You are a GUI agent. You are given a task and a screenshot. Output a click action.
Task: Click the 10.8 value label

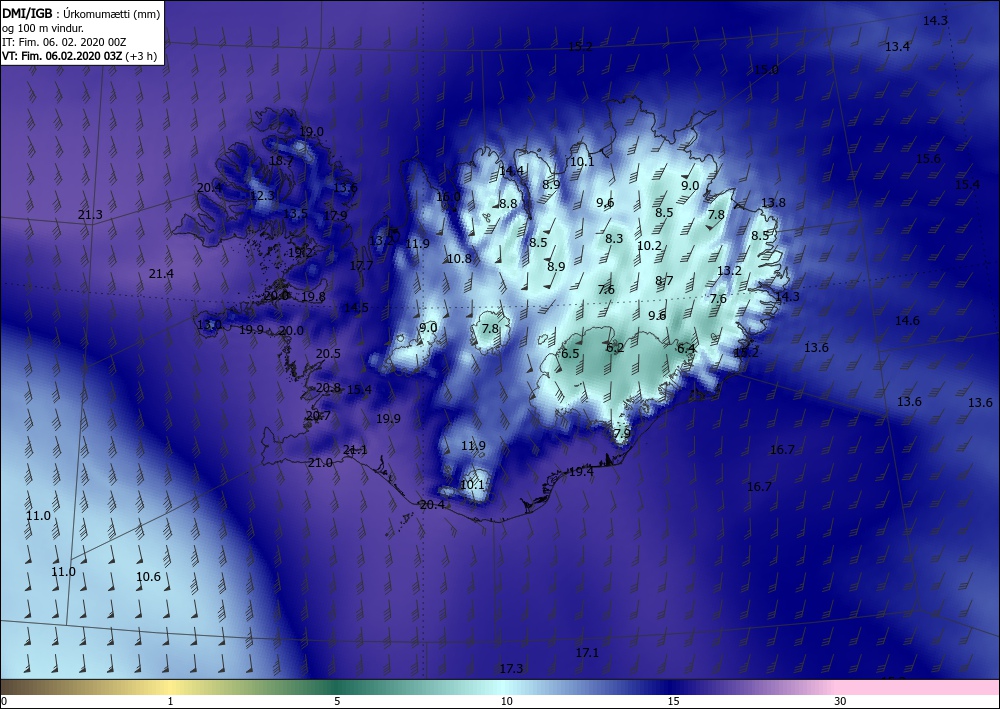click(x=459, y=258)
